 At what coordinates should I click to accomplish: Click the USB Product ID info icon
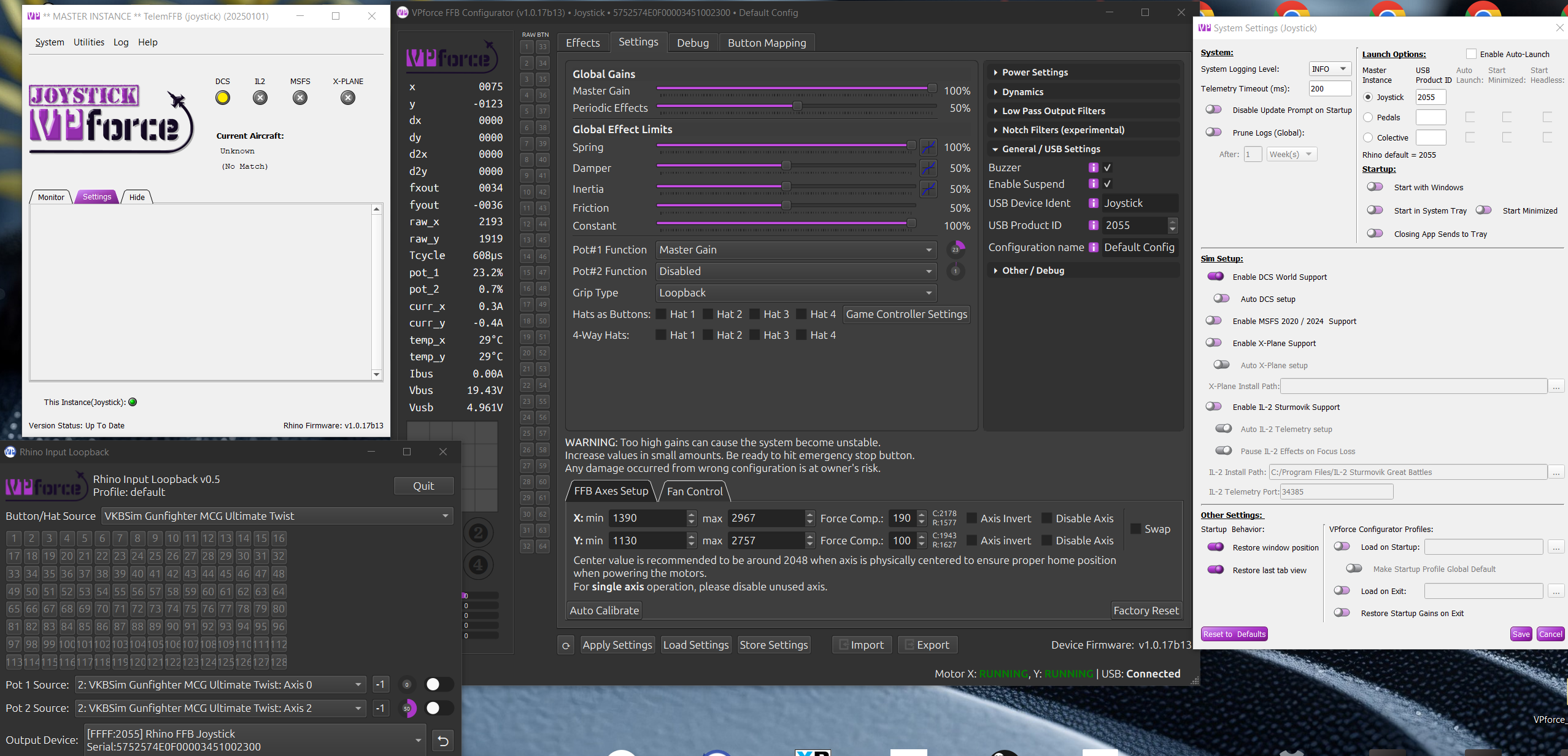(1093, 225)
